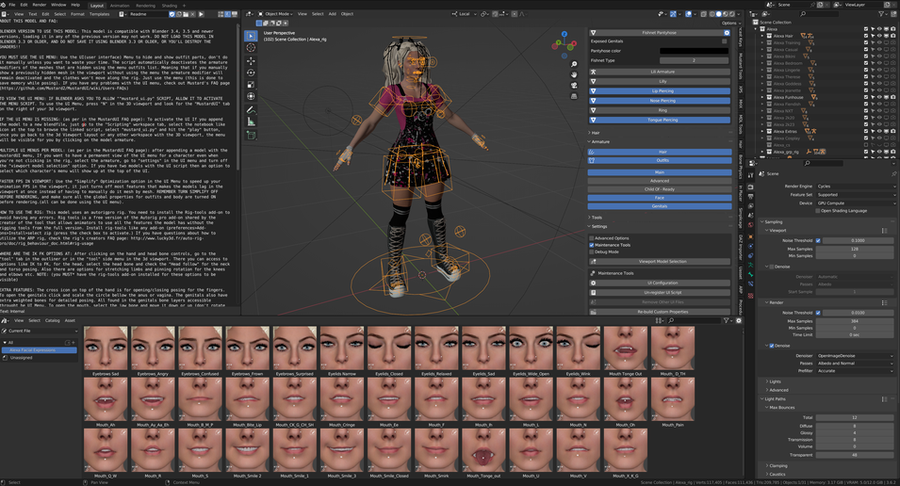Expand the Hair panel in MustardUI
Viewport: 900px width, 486px height.
tap(595, 133)
